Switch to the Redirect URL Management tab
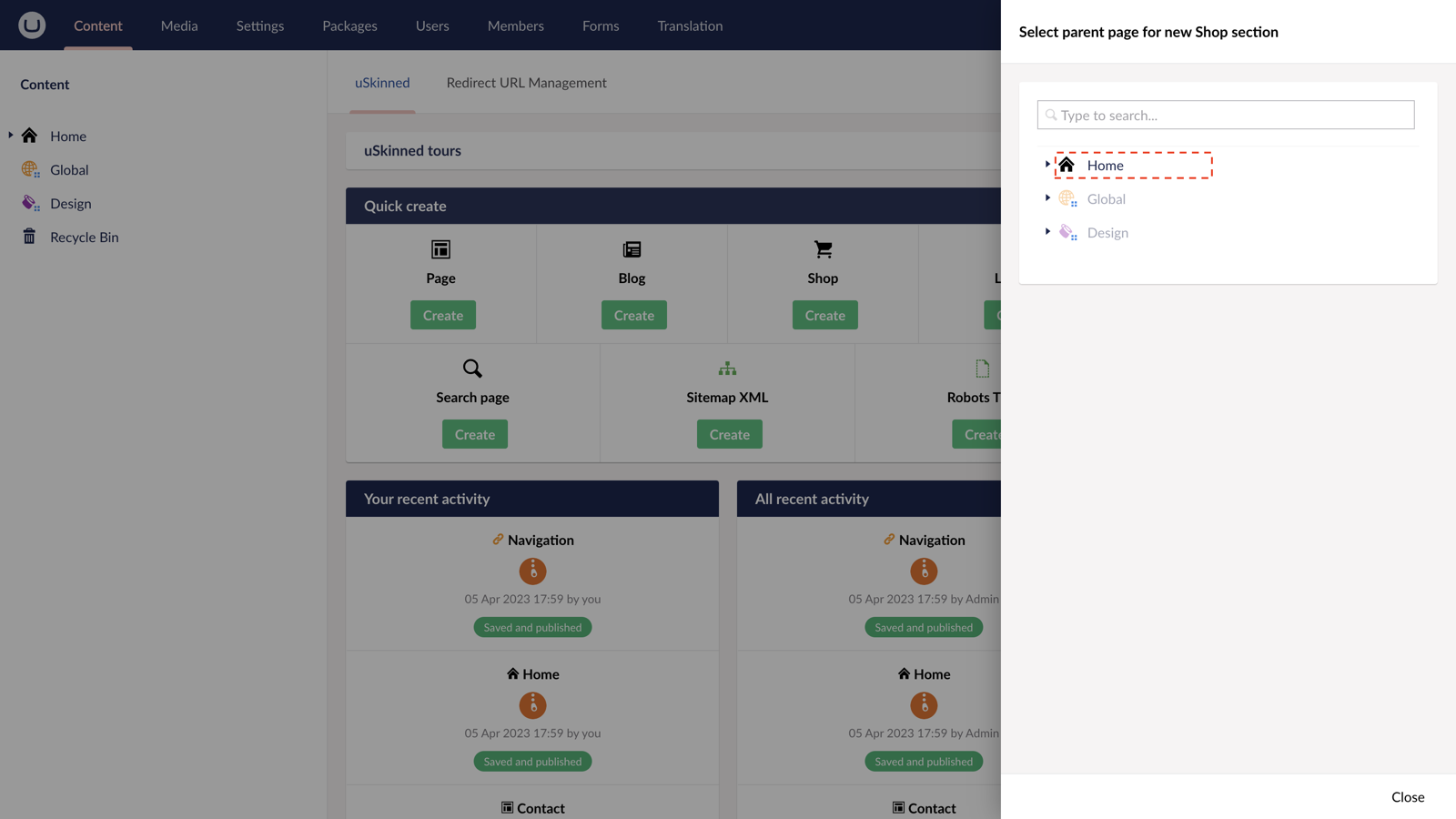 (526, 82)
